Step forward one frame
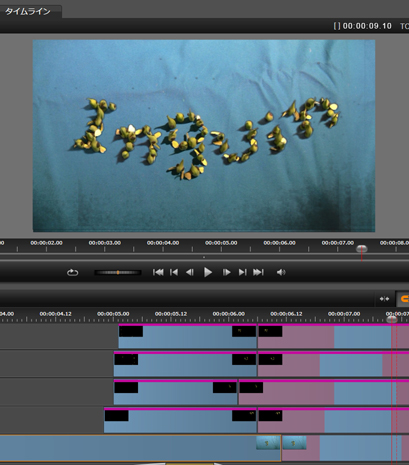 [x=226, y=273]
